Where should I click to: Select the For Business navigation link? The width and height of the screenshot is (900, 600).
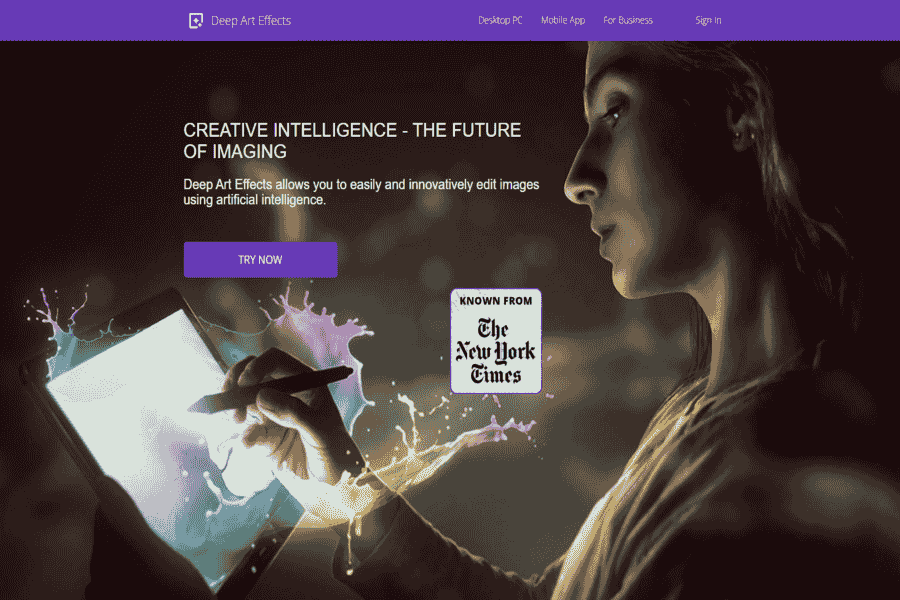click(627, 20)
